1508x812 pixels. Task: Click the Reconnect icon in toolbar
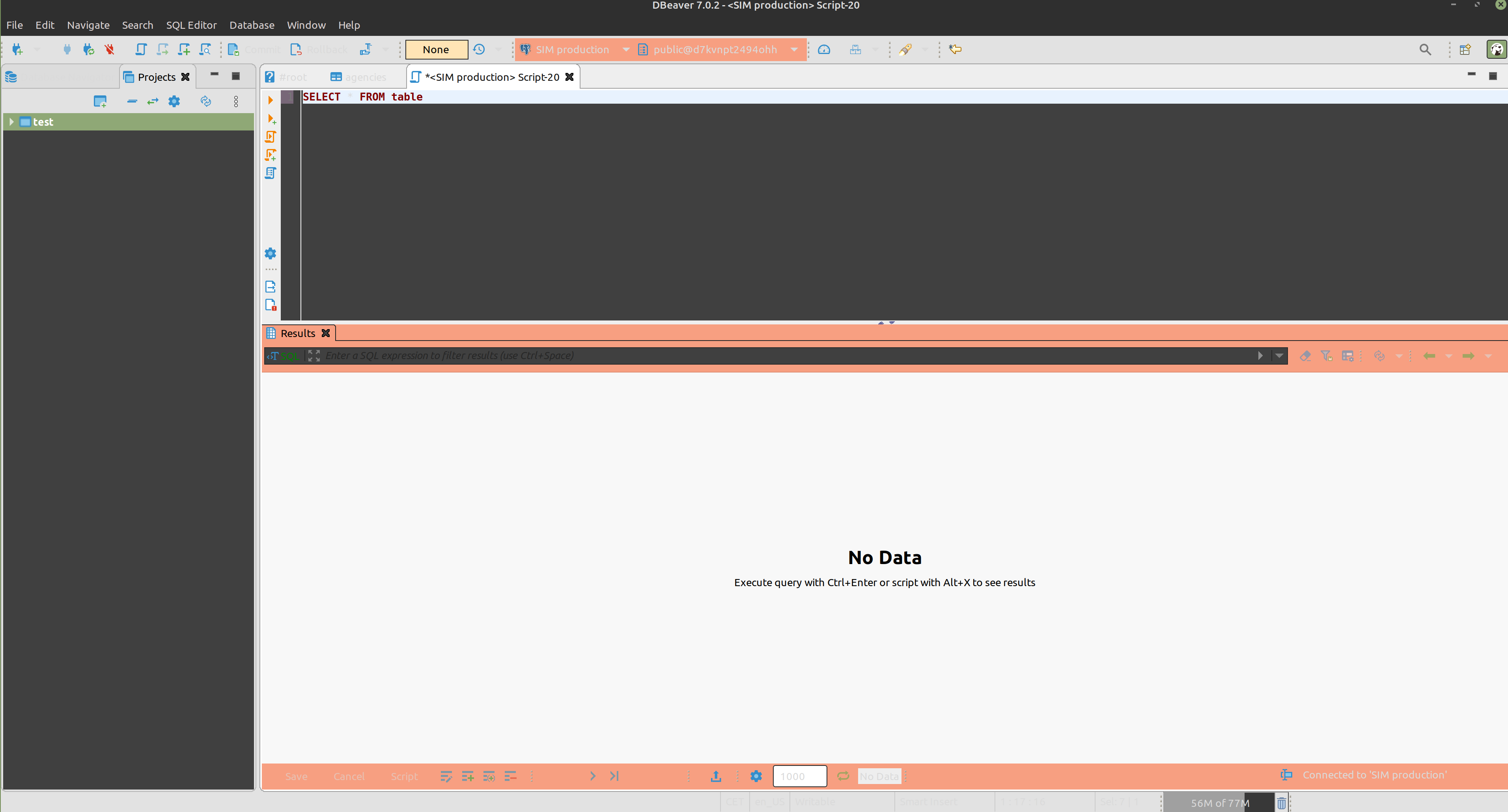coord(88,50)
